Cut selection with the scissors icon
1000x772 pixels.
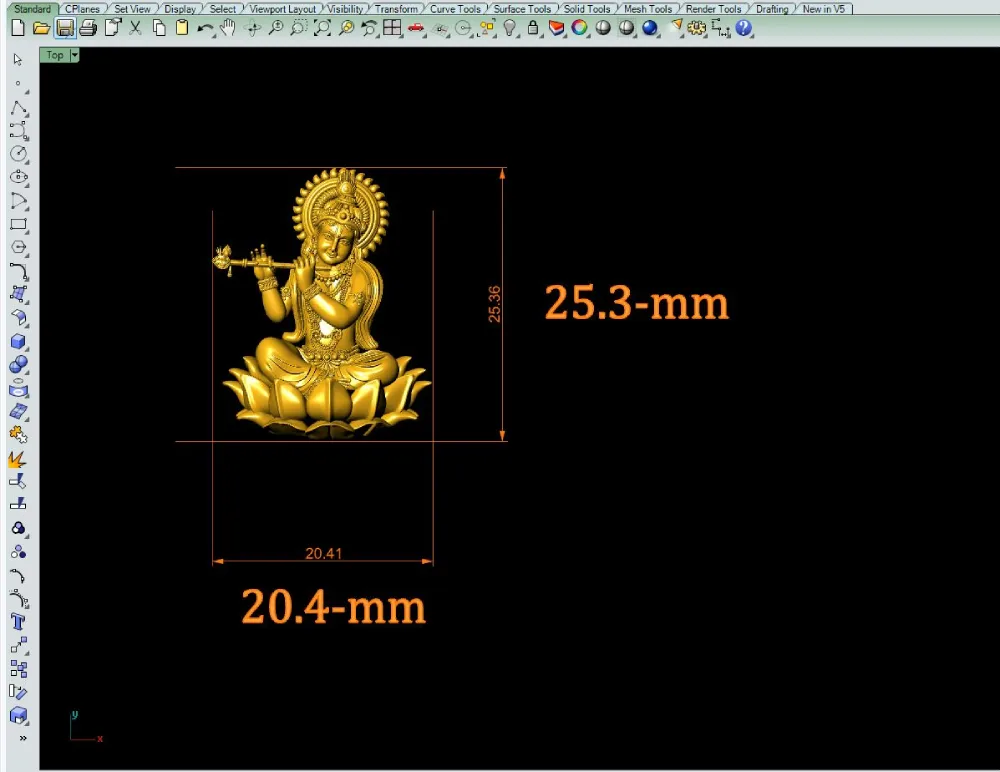pyautogui.click(x=135, y=28)
